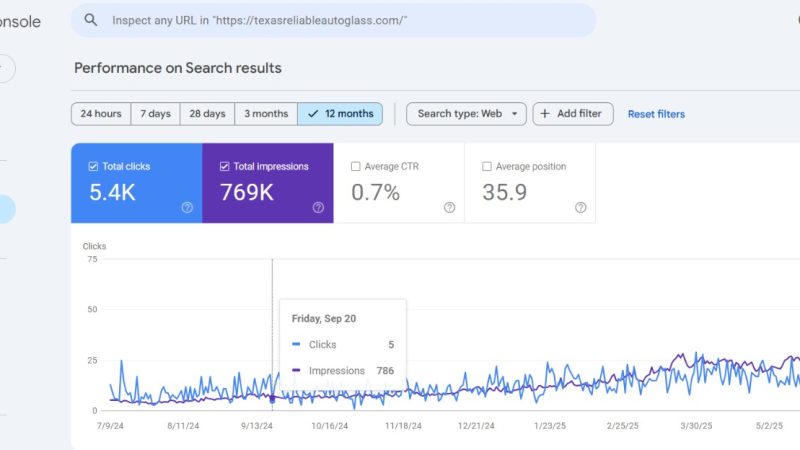Uncheck the Total impressions checkbox
Image resolution: width=800 pixels, height=450 pixels.
coord(224,166)
